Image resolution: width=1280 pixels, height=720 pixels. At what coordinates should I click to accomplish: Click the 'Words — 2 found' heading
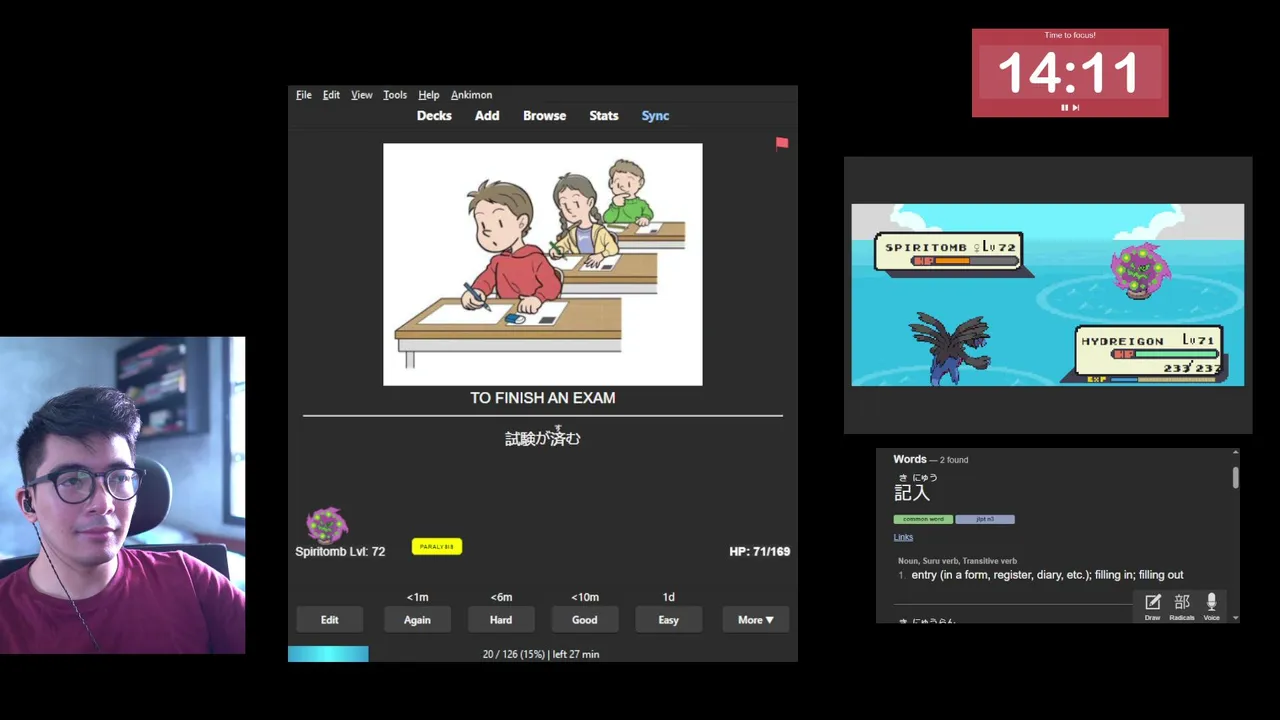click(930, 460)
